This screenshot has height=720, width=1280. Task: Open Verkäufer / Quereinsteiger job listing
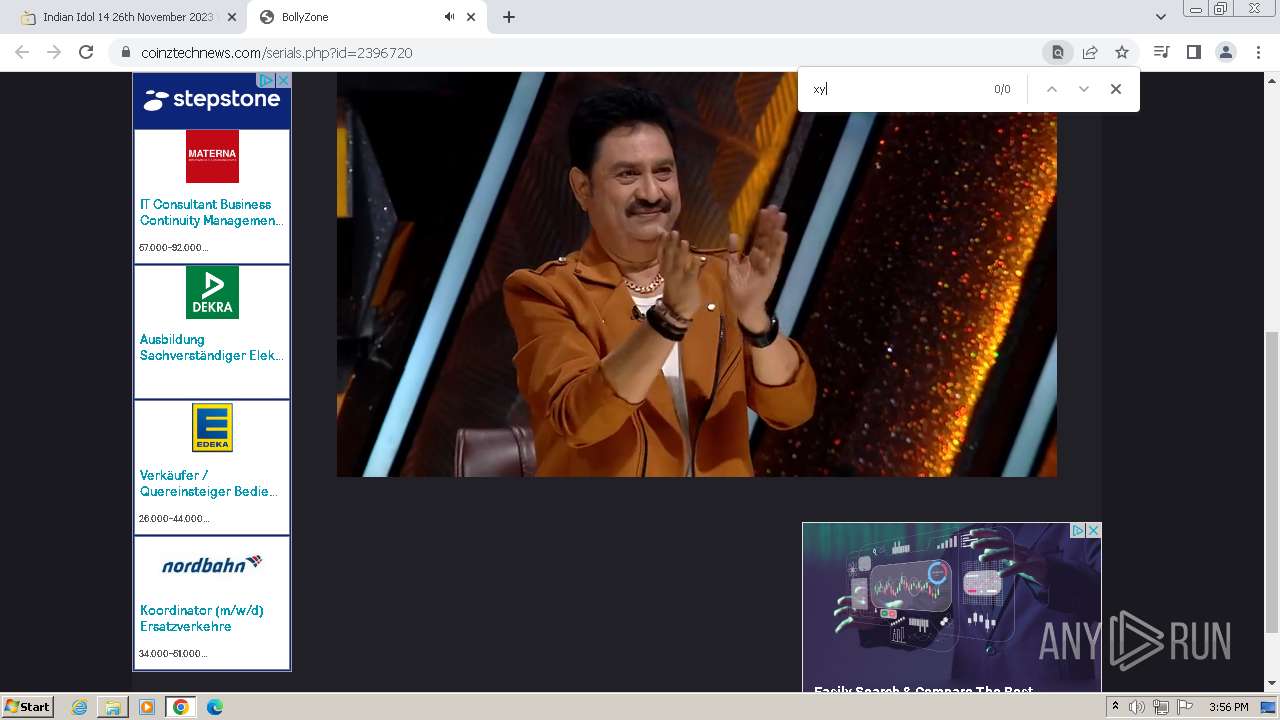[209, 483]
